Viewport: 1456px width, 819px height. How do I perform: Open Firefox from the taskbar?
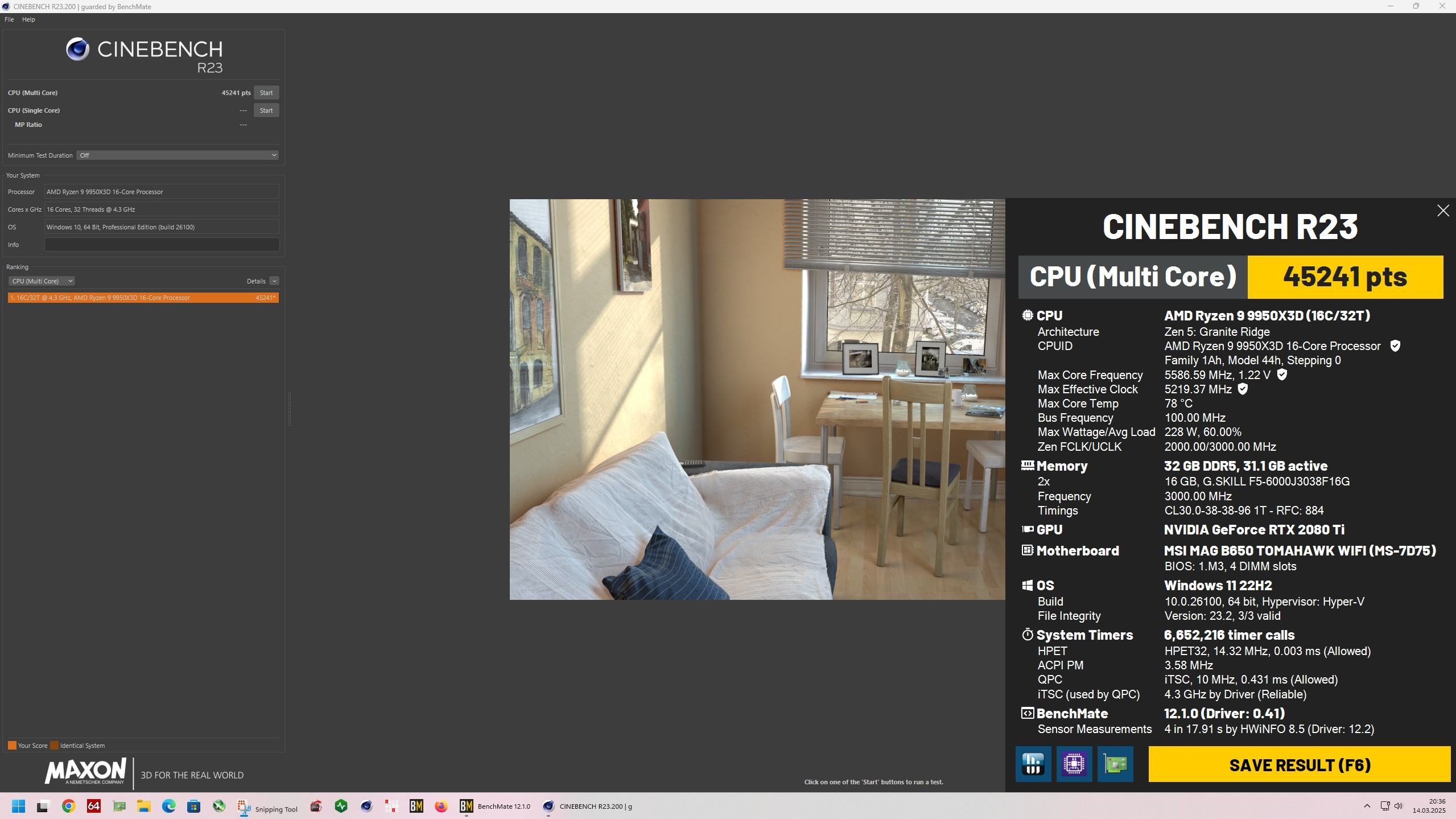[x=441, y=806]
